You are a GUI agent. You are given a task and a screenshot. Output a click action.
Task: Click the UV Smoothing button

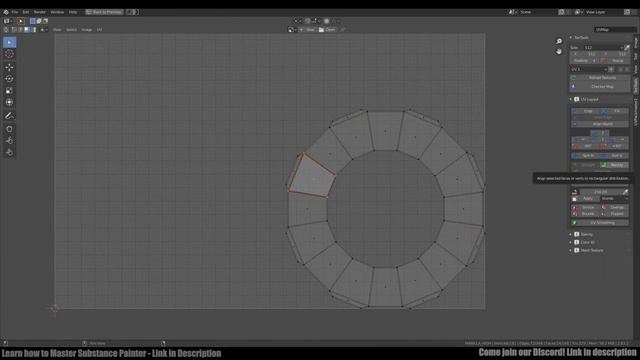[x=600, y=223]
